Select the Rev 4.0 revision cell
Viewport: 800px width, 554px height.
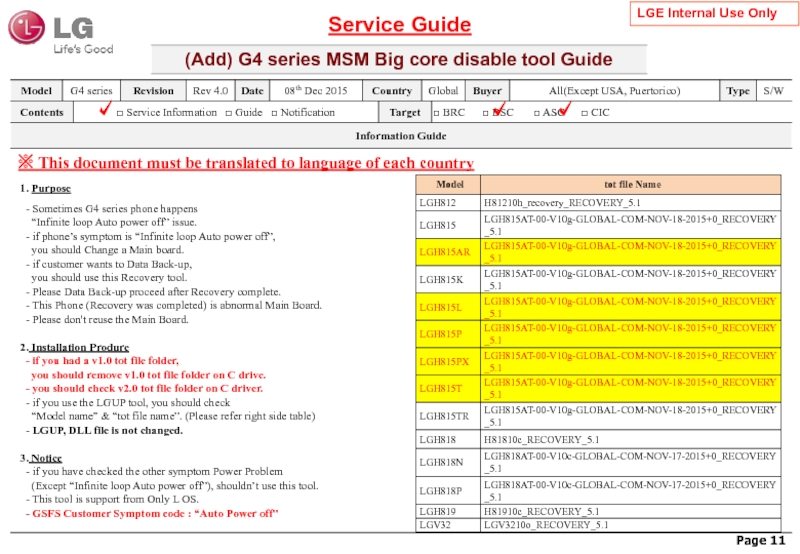(x=210, y=91)
